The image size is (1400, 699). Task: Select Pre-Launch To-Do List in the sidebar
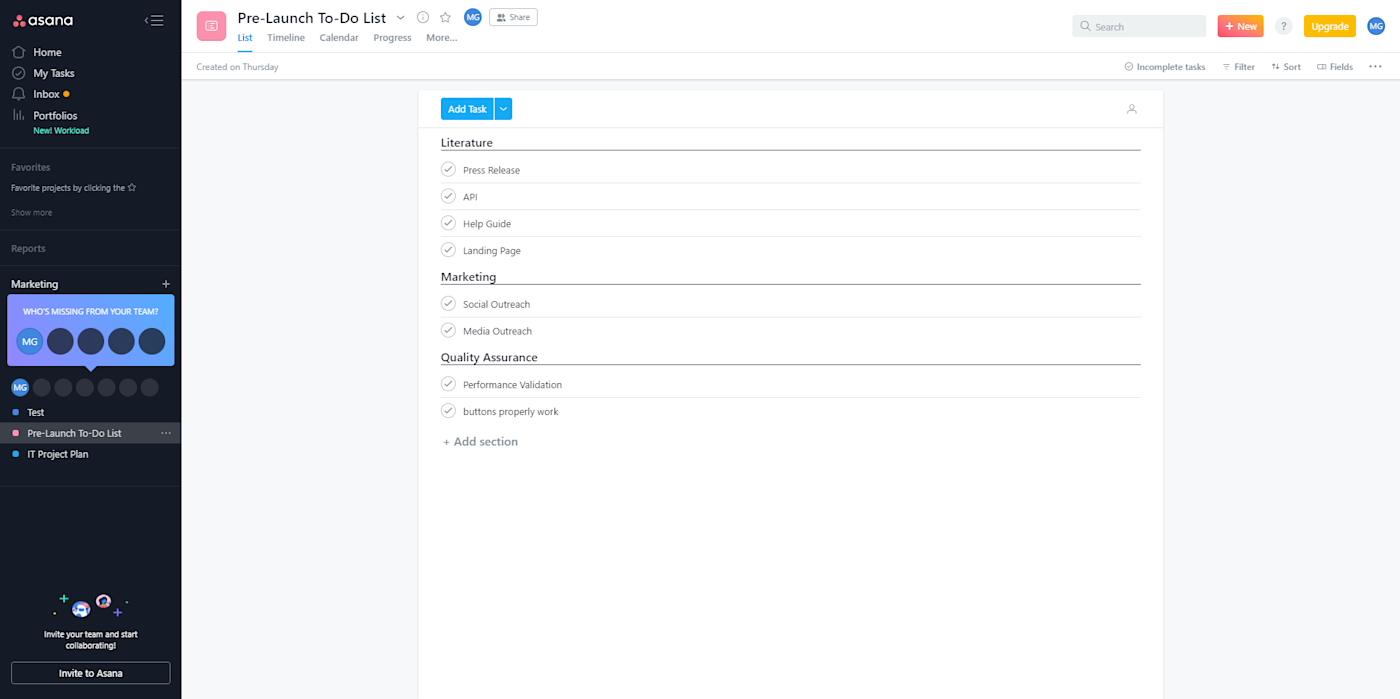coord(74,433)
